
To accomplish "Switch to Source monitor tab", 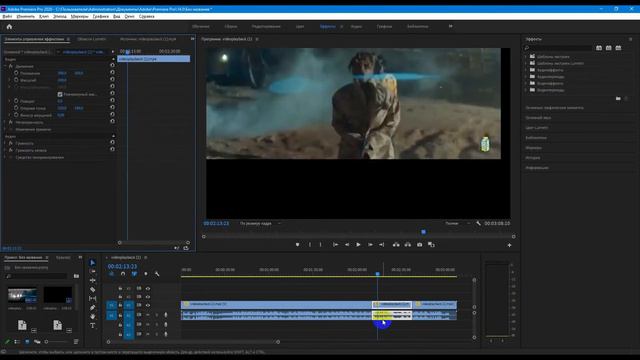I will coord(148,39).
